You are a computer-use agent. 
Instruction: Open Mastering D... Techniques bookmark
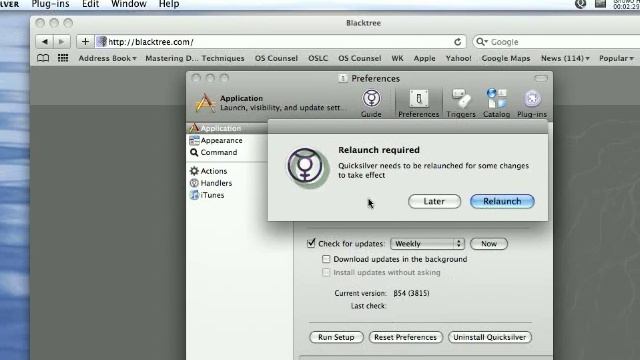click(x=195, y=58)
